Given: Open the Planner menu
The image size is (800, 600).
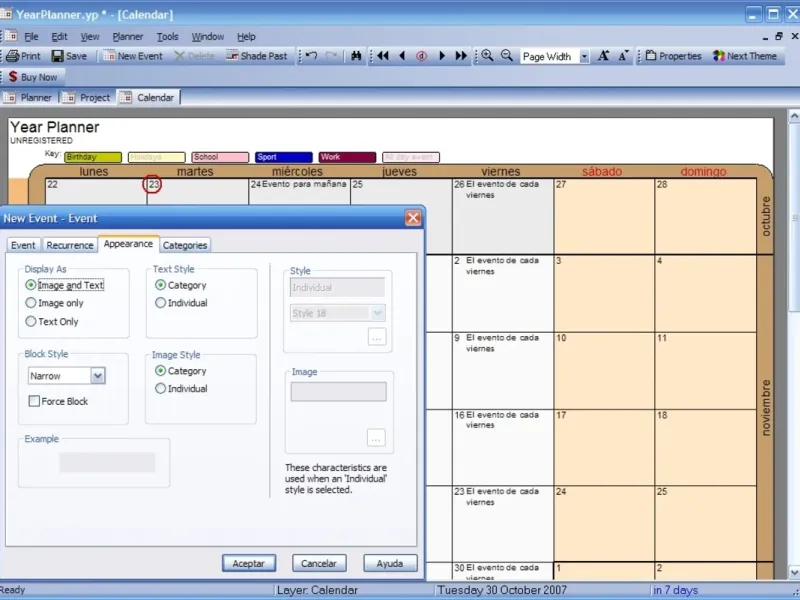Looking at the screenshot, I should point(128,37).
